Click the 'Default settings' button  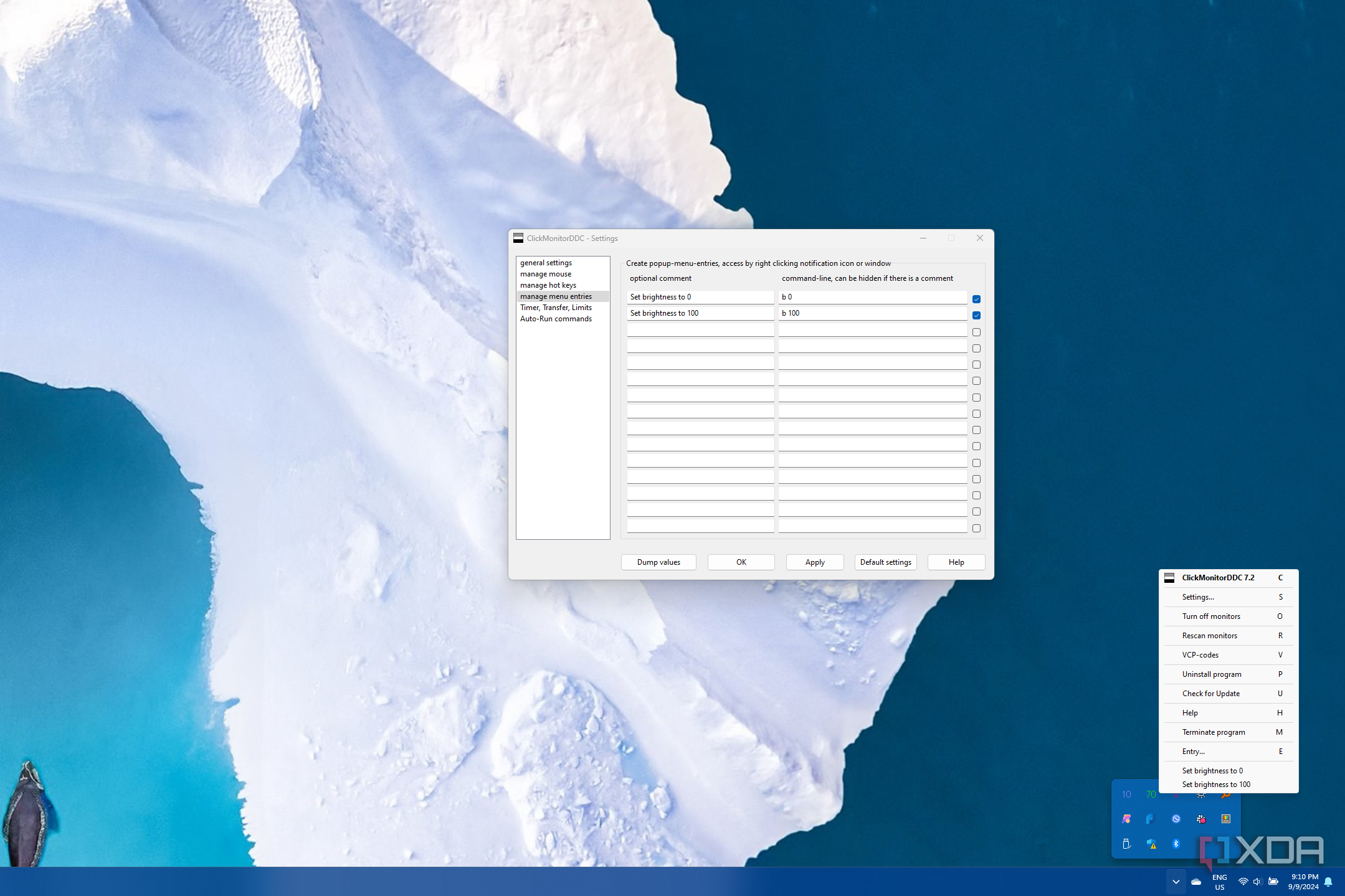tap(885, 562)
